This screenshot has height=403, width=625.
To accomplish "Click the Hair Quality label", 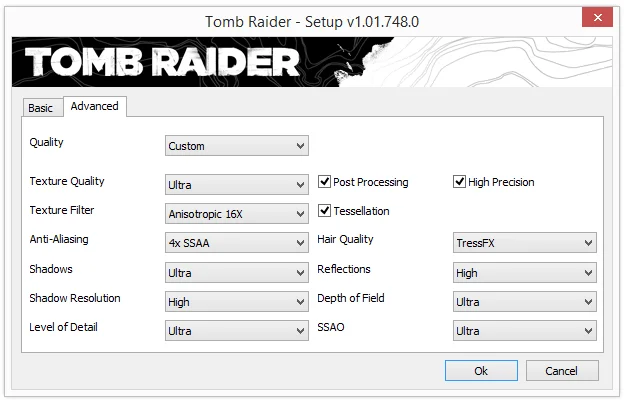I will tap(345, 239).
